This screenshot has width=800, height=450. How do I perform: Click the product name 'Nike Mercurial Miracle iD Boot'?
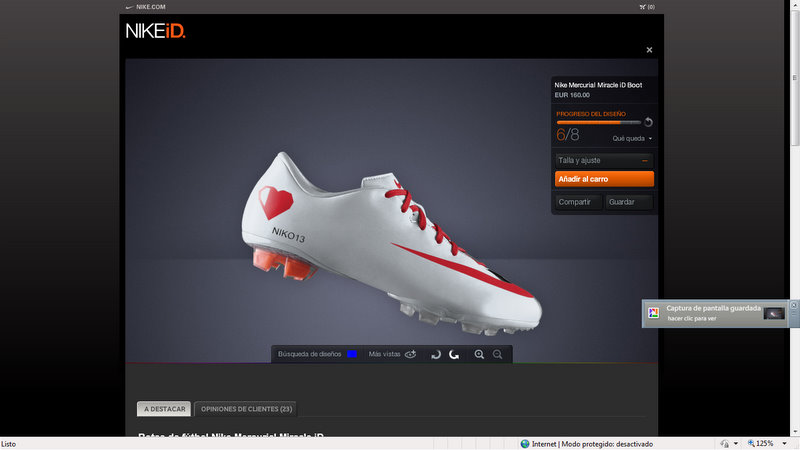coord(598,85)
